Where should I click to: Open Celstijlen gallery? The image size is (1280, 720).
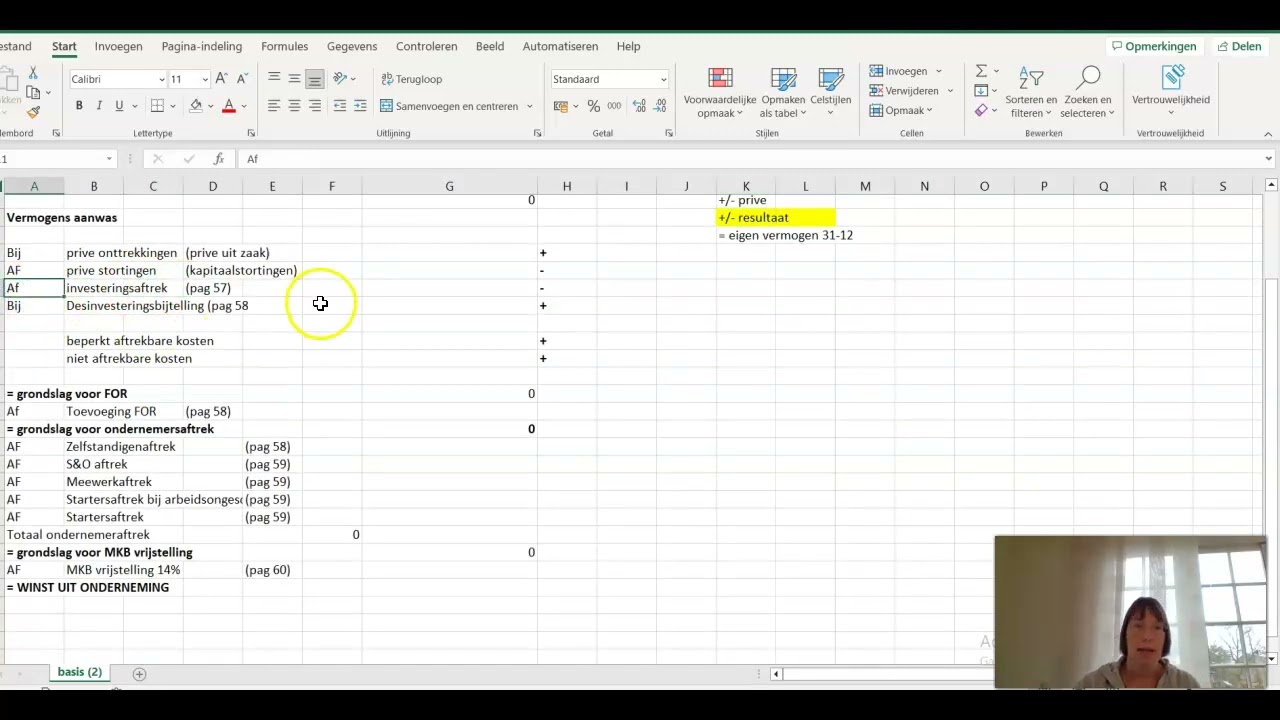(831, 93)
